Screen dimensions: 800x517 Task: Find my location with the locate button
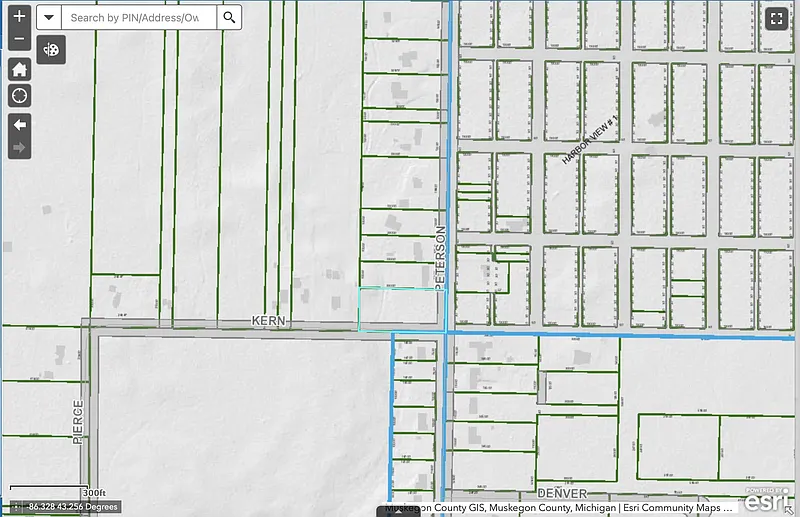click(19, 95)
